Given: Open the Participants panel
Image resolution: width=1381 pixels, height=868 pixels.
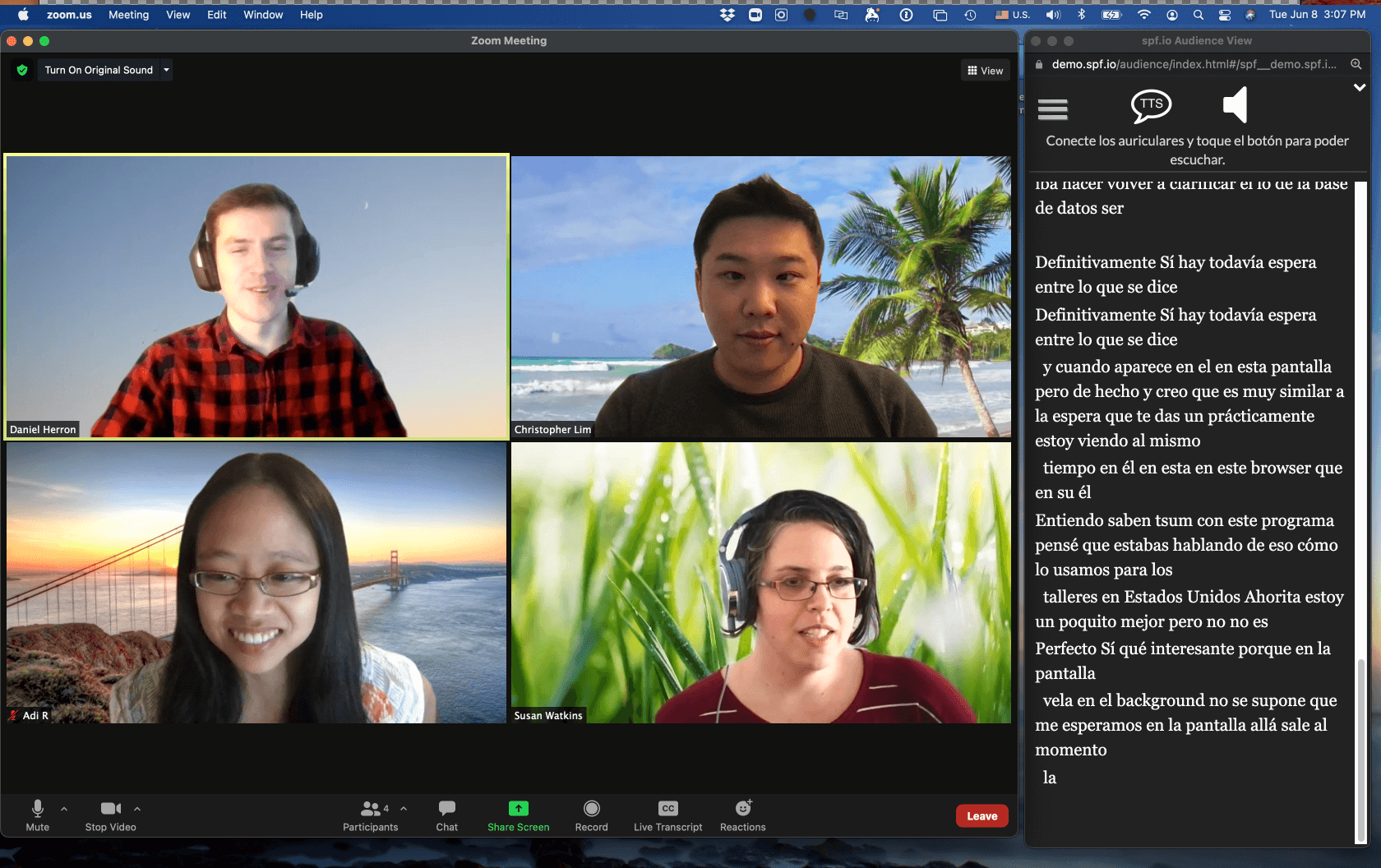Looking at the screenshot, I should point(370,815).
